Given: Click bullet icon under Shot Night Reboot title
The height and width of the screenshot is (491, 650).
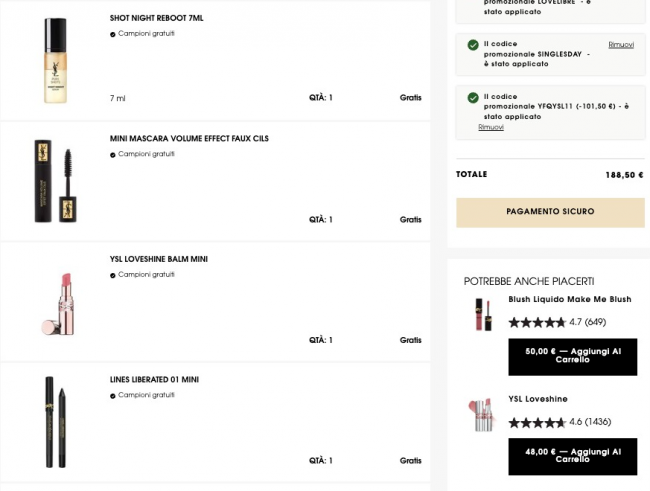Looking at the screenshot, I should (x=113, y=34).
